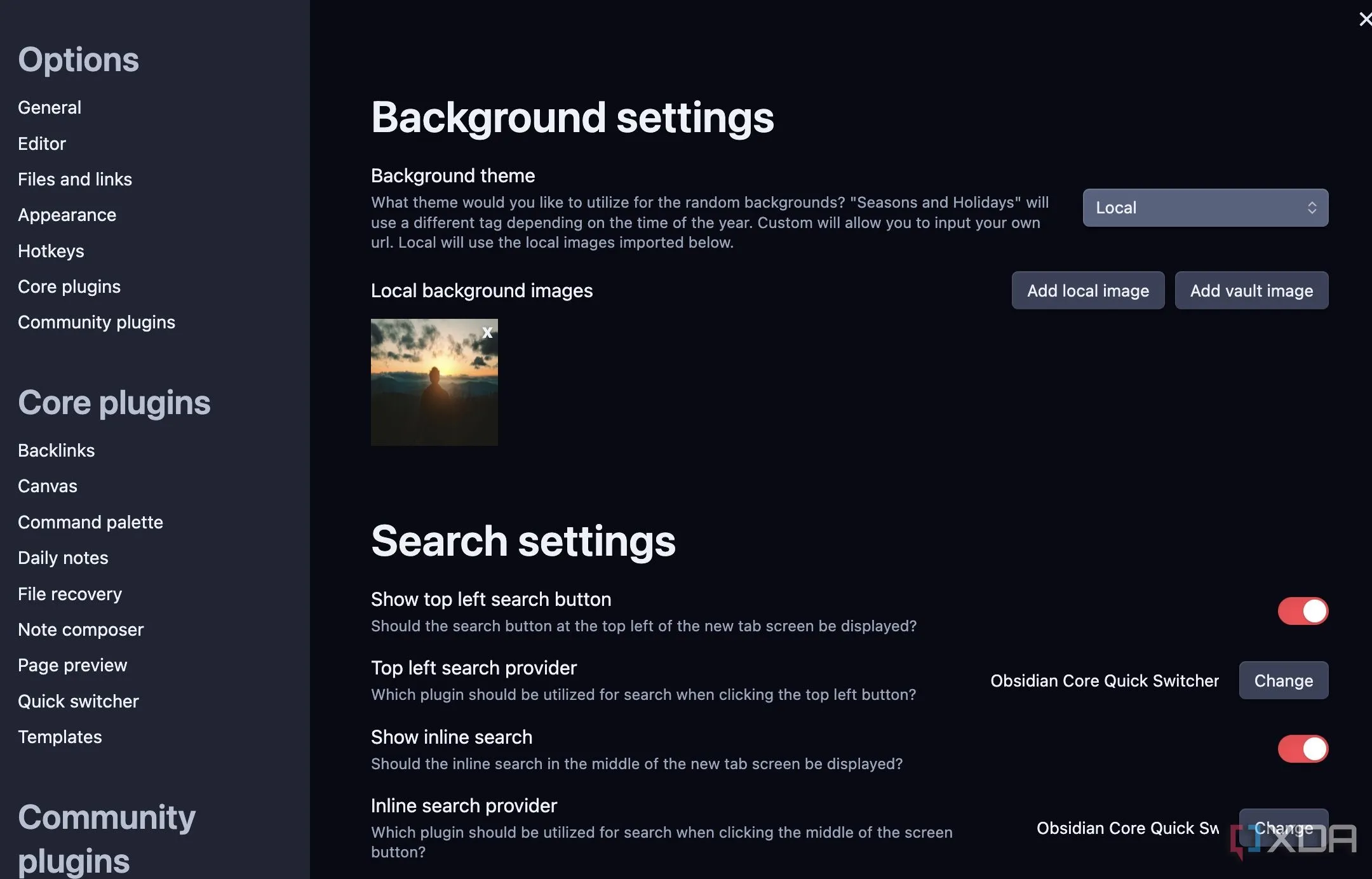Open Hotkeys settings page

point(51,251)
